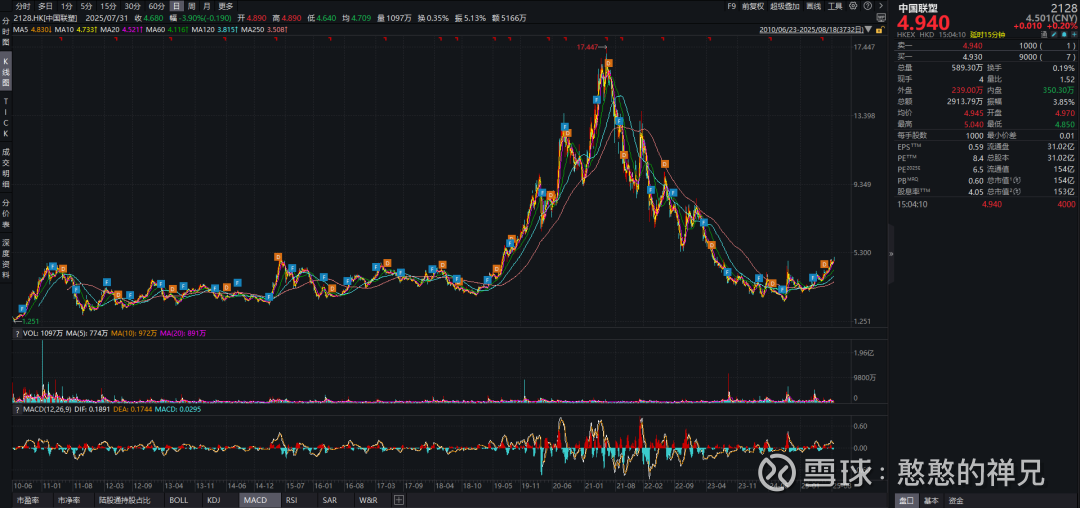Switch to 分时 intraday period
Viewport: 1080px width, 508px height.
pos(23,6)
